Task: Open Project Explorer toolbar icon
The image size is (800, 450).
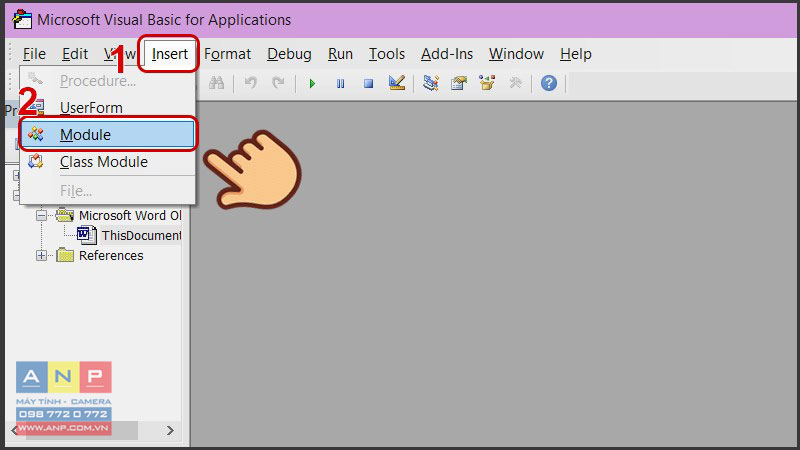Action: (x=431, y=83)
